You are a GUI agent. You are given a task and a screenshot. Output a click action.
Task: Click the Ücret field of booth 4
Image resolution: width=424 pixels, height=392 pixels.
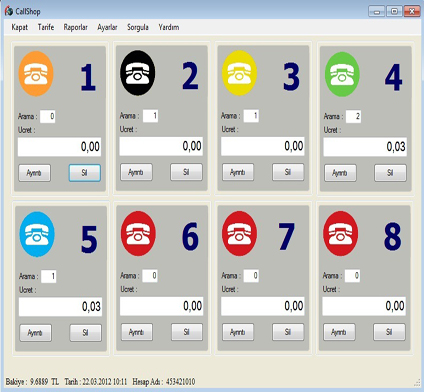pyautogui.click(x=365, y=147)
